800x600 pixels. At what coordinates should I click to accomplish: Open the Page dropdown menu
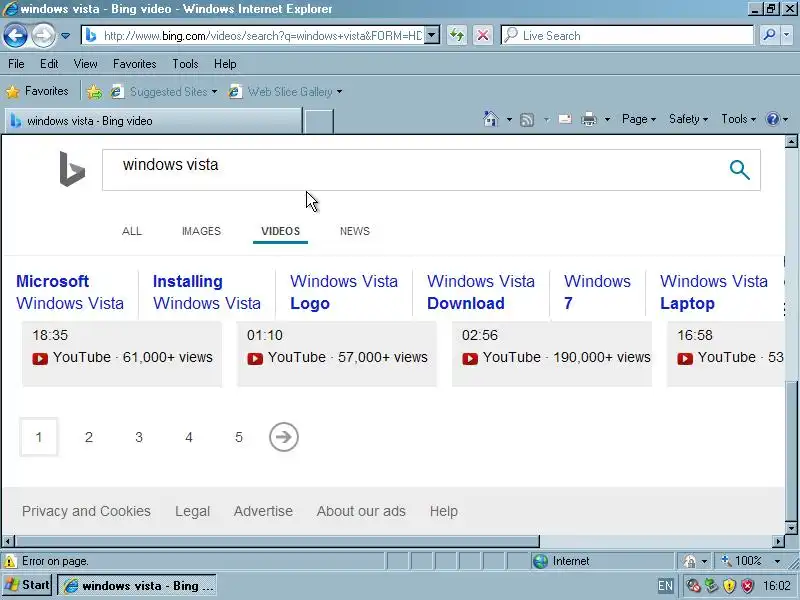point(638,119)
